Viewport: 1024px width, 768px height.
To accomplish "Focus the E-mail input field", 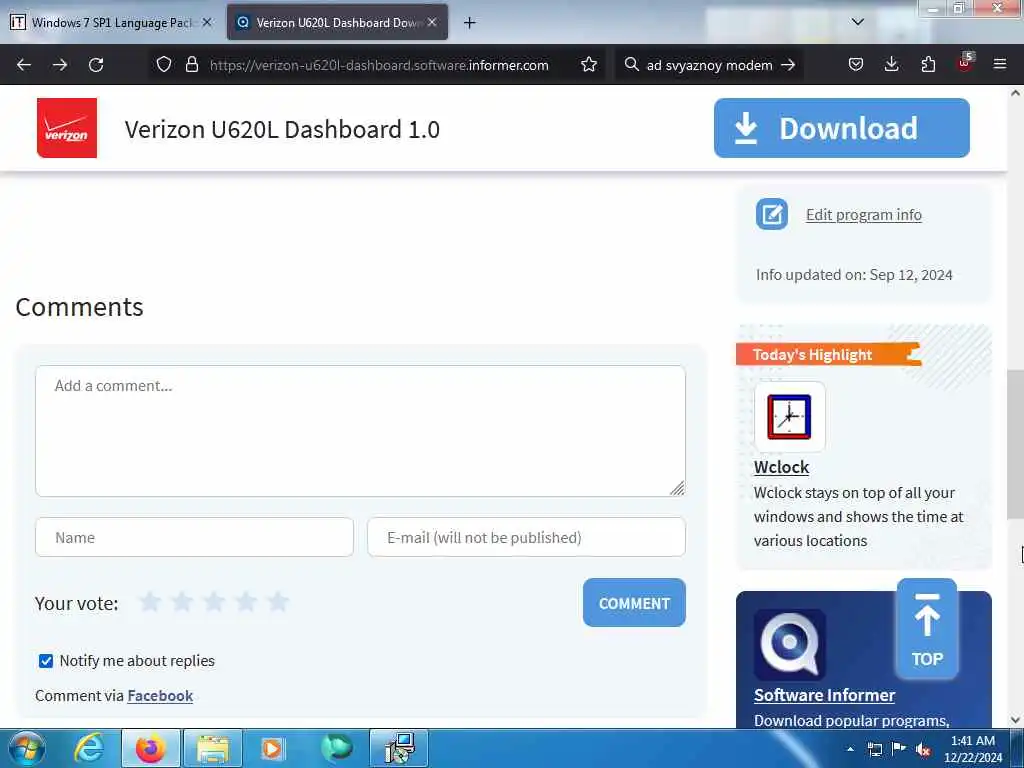I will (526, 537).
